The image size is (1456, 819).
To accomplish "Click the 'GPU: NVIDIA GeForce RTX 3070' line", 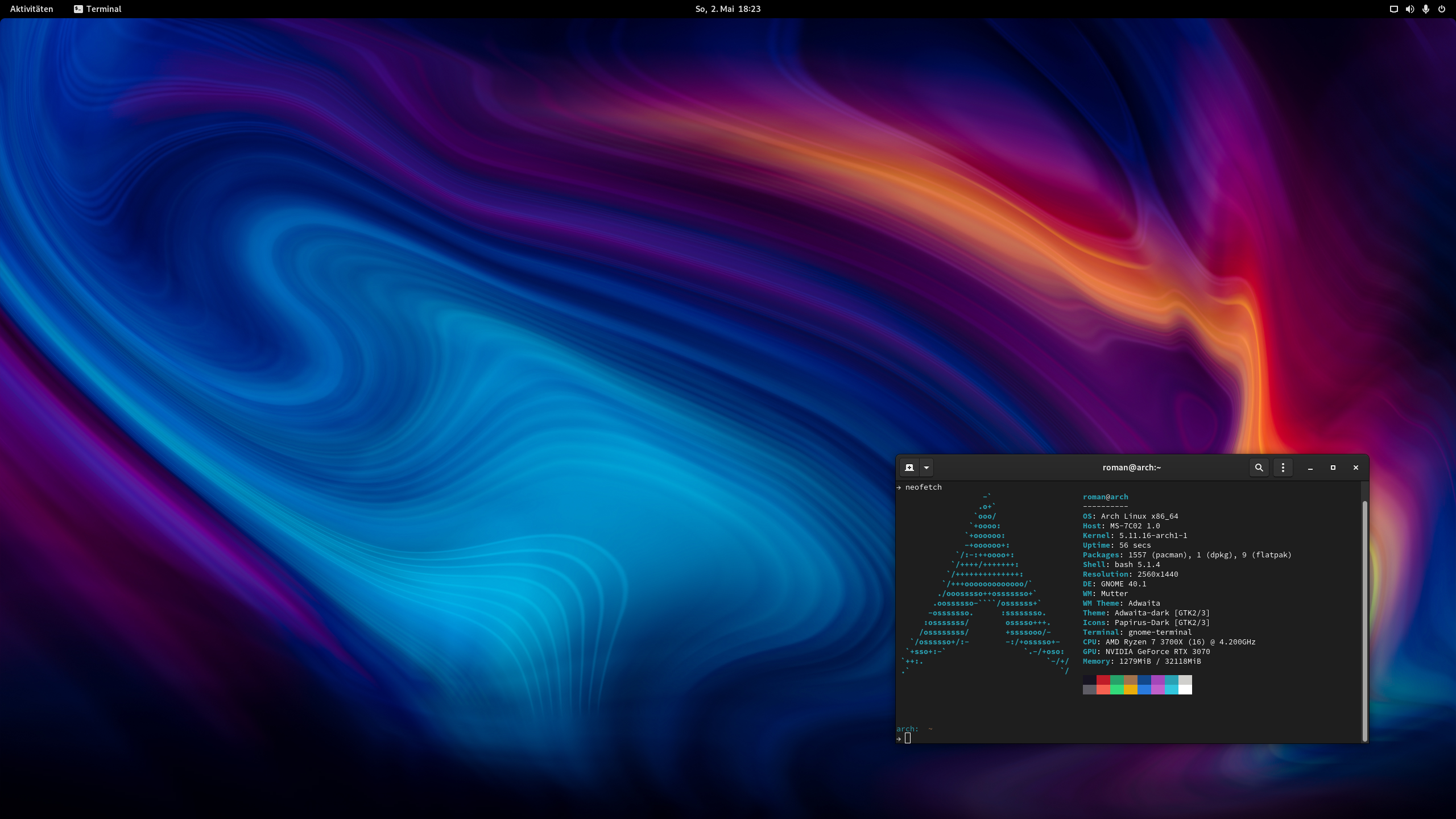I will (x=1147, y=652).
